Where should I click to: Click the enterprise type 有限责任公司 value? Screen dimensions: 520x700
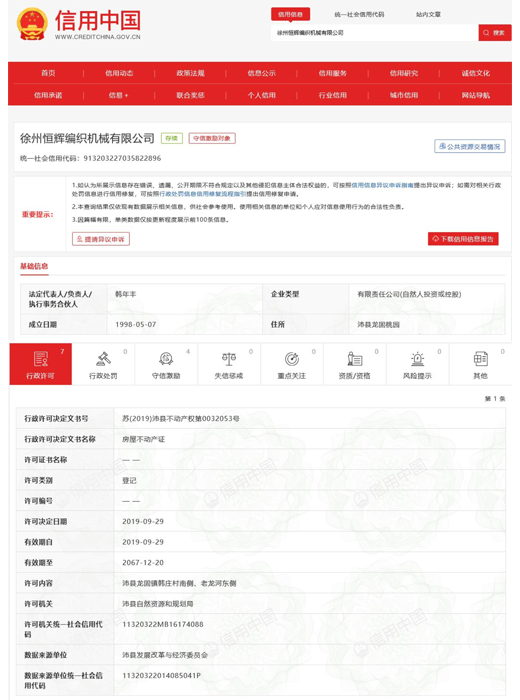click(x=409, y=294)
